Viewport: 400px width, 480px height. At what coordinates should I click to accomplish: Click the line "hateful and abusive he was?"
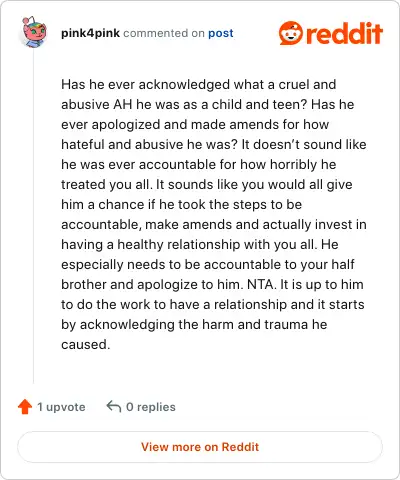click(x=214, y=144)
